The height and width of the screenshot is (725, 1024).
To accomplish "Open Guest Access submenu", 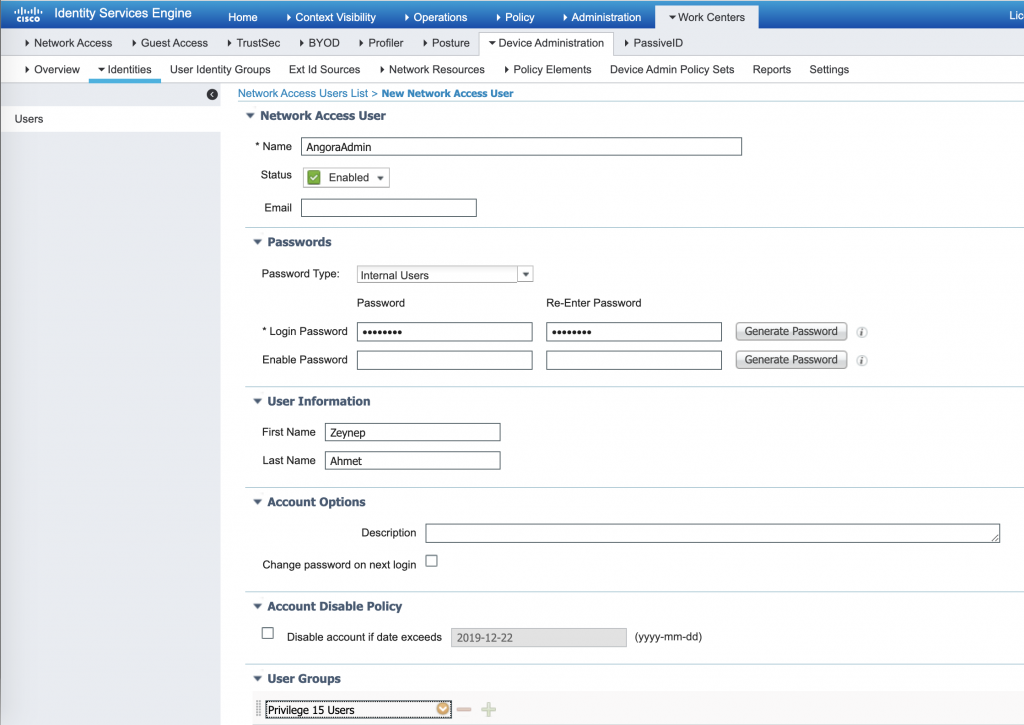I will (170, 43).
